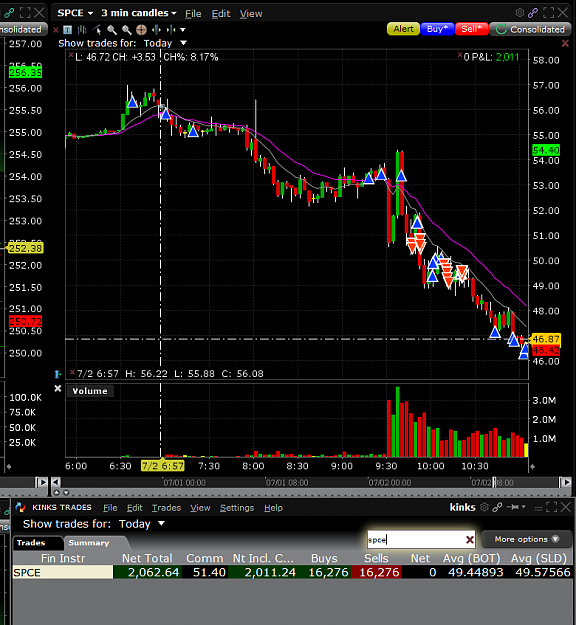Open the SPCE symbol dropdown
The width and height of the screenshot is (576, 625).
[75, 13]
